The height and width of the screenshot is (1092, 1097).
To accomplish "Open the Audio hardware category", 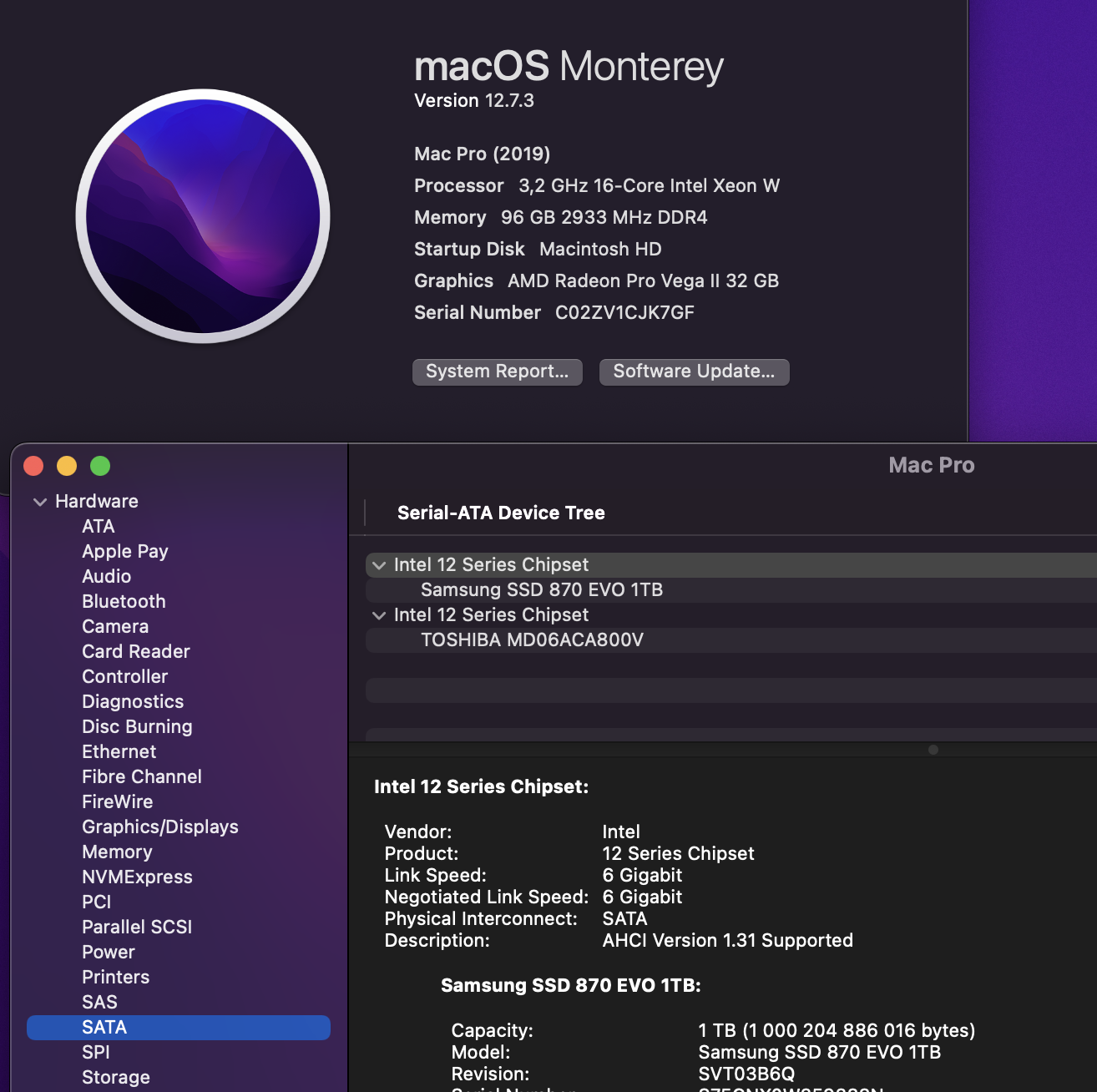I will click(x=107, y=577).
